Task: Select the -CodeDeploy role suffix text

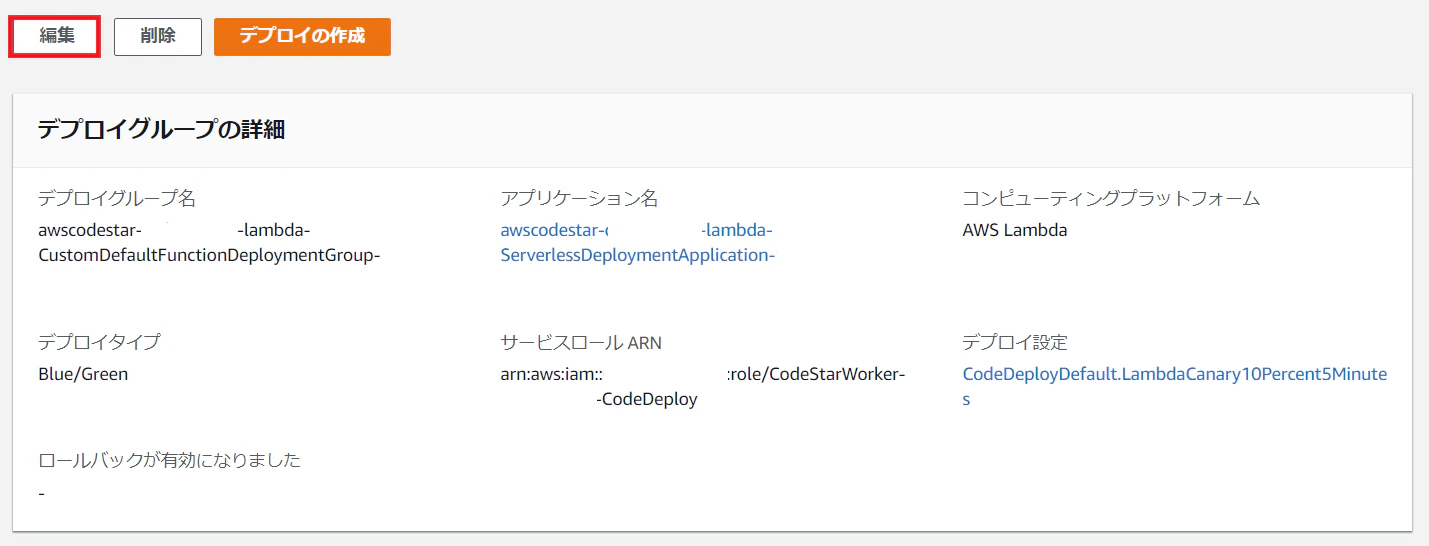Action: click(646, 399)
